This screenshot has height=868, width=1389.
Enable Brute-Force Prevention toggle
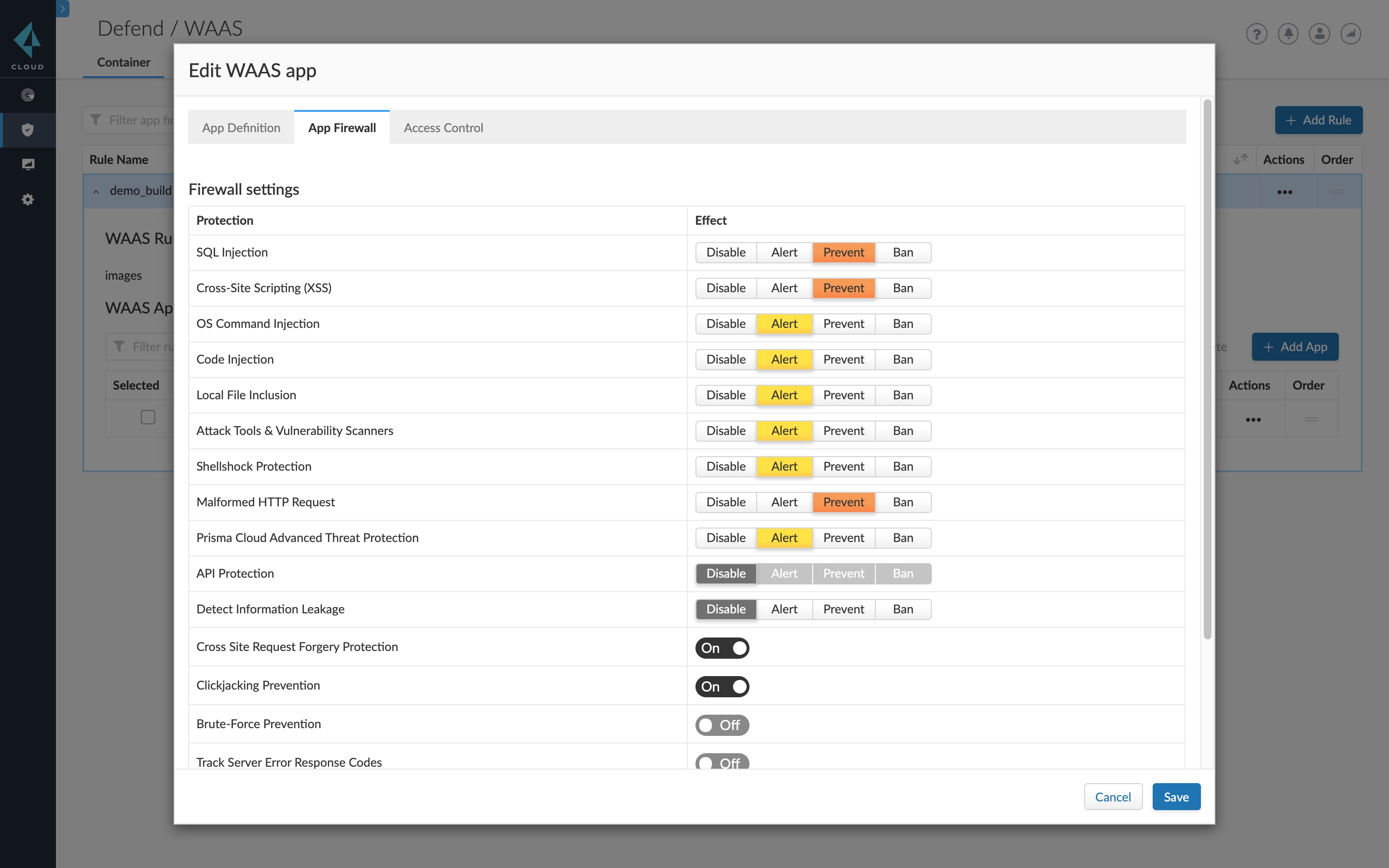pos(722,724)
